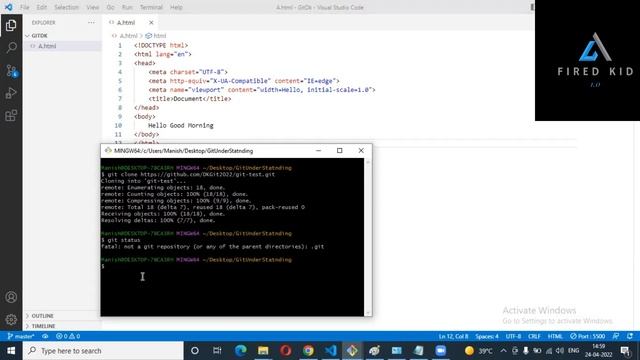Screen dimensions: 640x360
Task: Open the Extensions view
Action: (11, 116)
